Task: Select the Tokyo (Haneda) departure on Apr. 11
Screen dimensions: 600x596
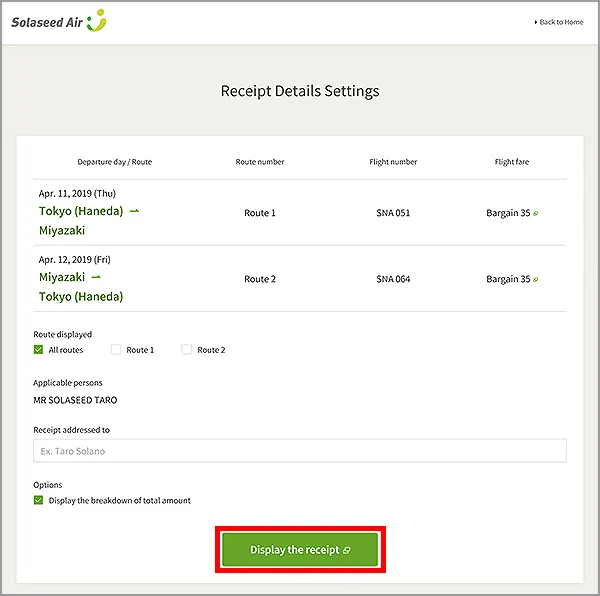Action: pos(81,211)
